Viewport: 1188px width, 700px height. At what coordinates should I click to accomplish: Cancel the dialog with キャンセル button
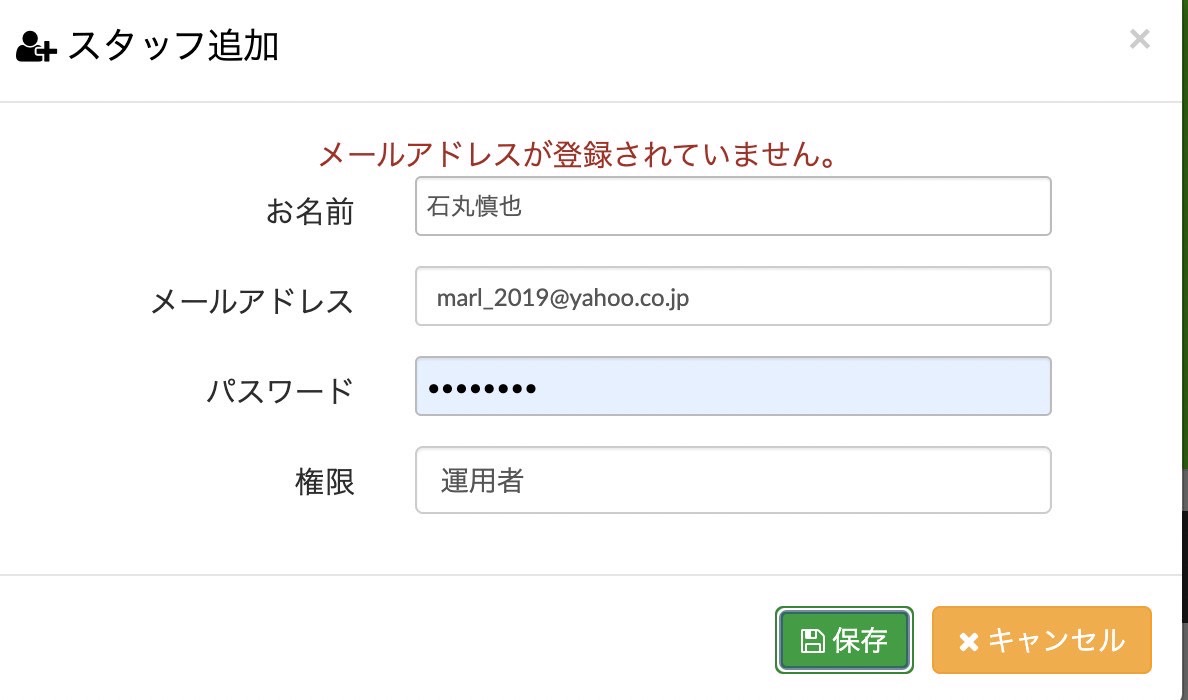[x=1042, y=640]
